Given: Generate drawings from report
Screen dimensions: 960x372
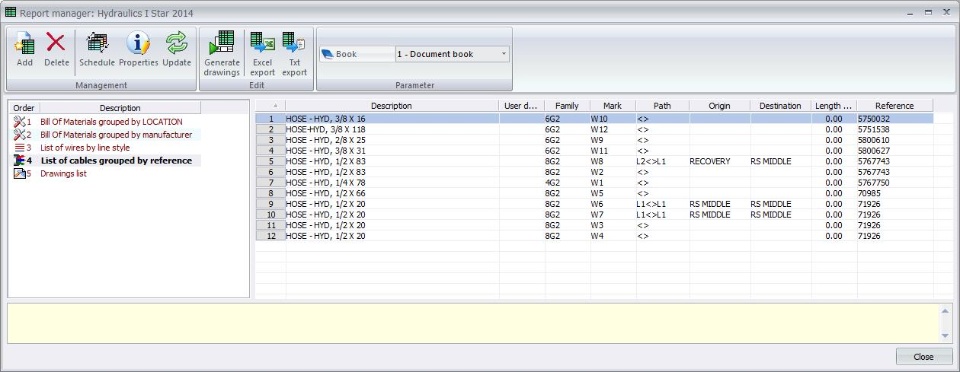Looking at the screenshot, I should pos(222,54).
